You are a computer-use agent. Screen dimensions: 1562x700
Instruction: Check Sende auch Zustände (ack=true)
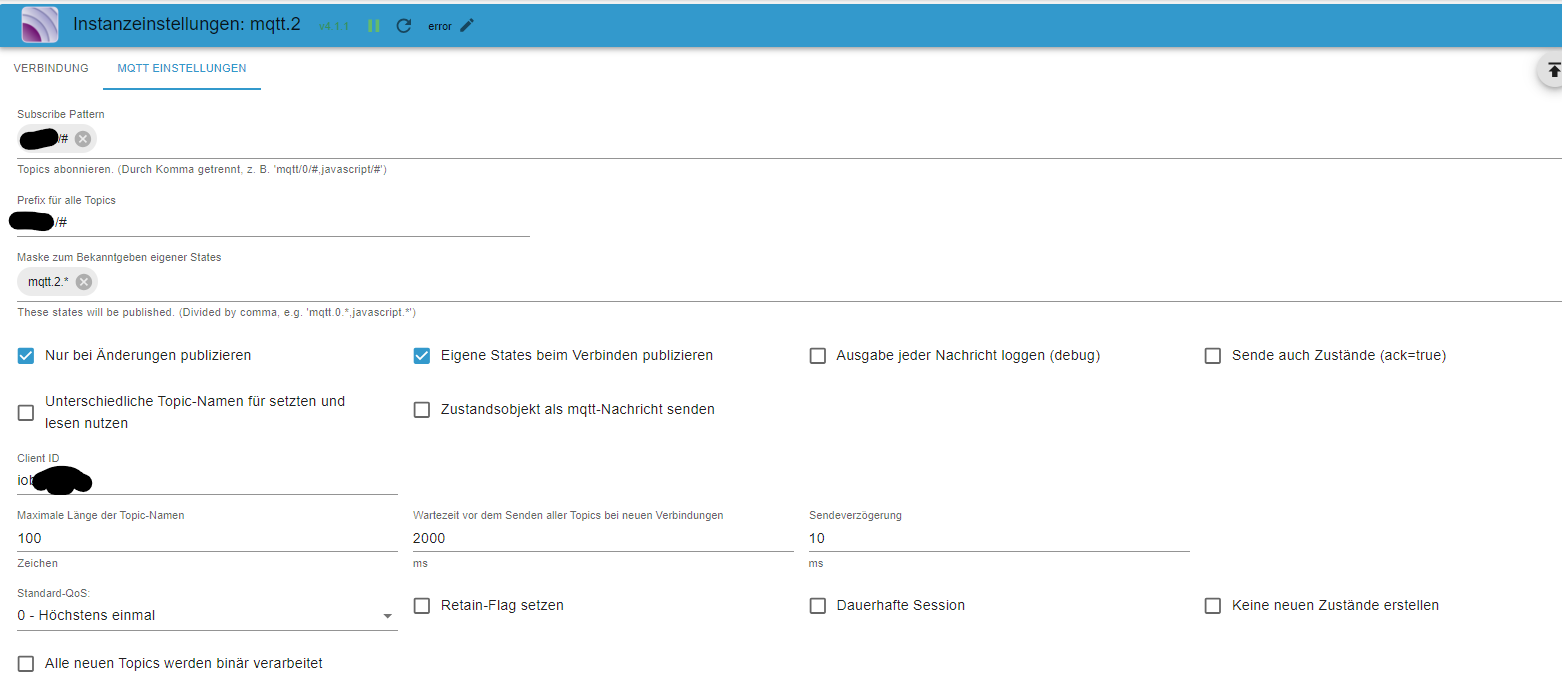(1213, 355)
